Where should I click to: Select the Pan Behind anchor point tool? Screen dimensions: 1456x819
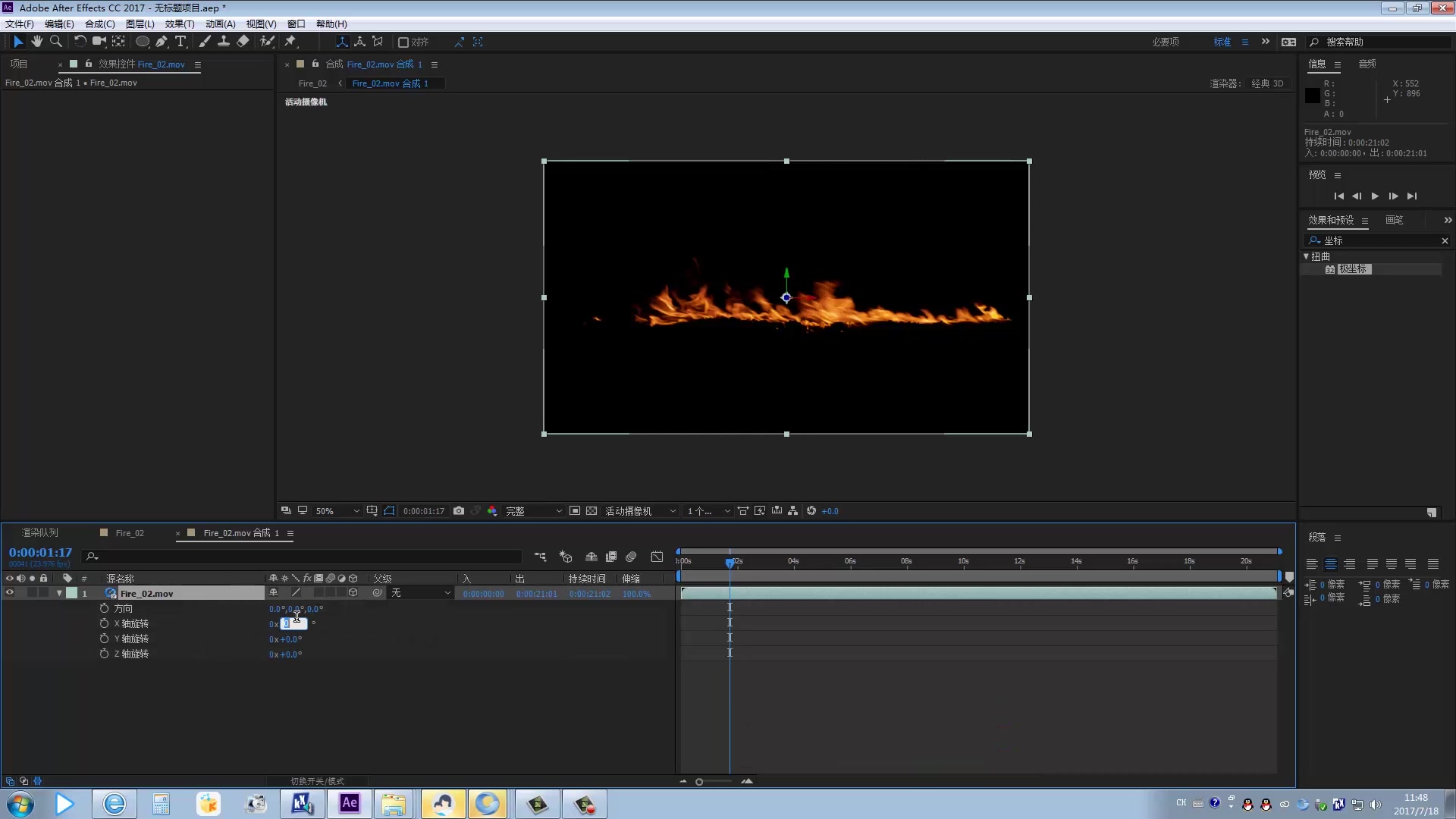pyautogui.click(x=119, y=42)
